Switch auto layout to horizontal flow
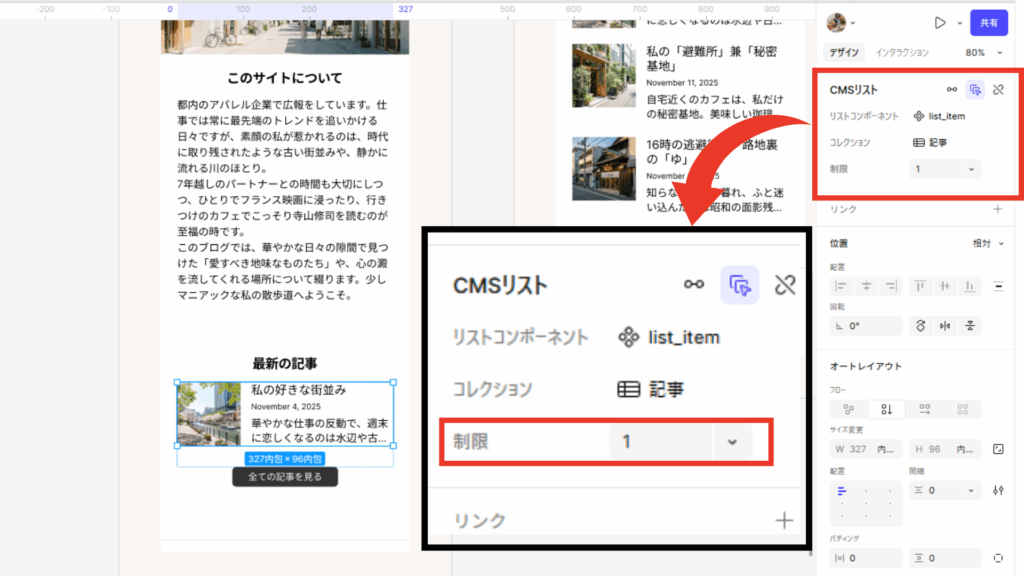 pyautogui.click(x=924, y=409)
